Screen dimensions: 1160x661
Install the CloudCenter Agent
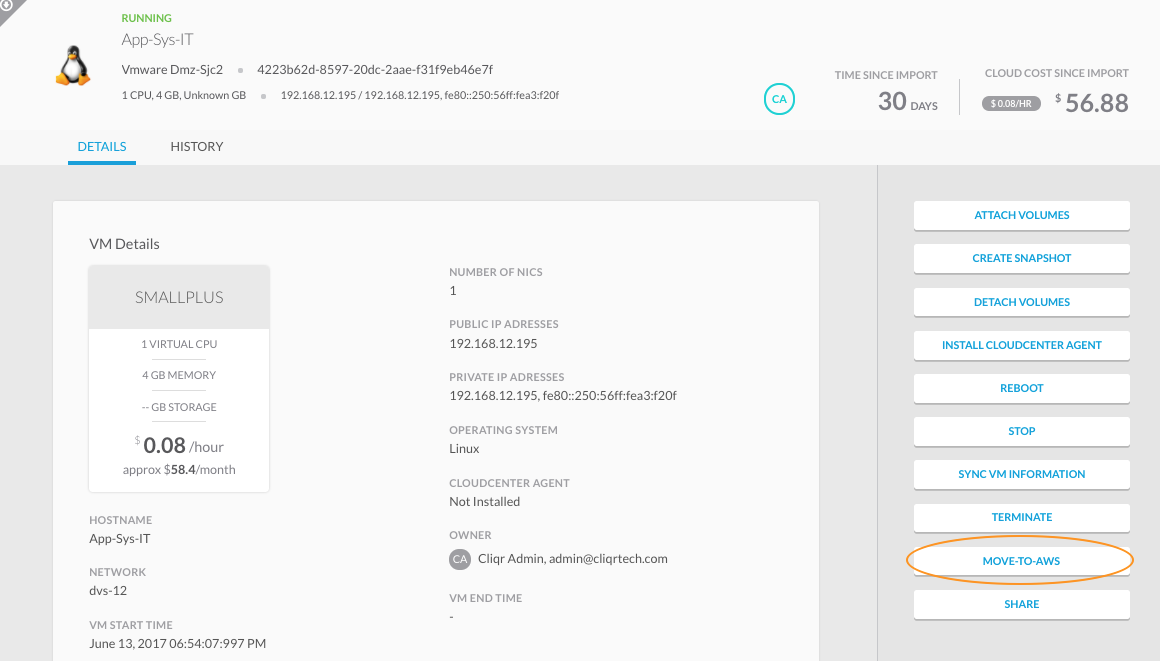point(1021,345)
